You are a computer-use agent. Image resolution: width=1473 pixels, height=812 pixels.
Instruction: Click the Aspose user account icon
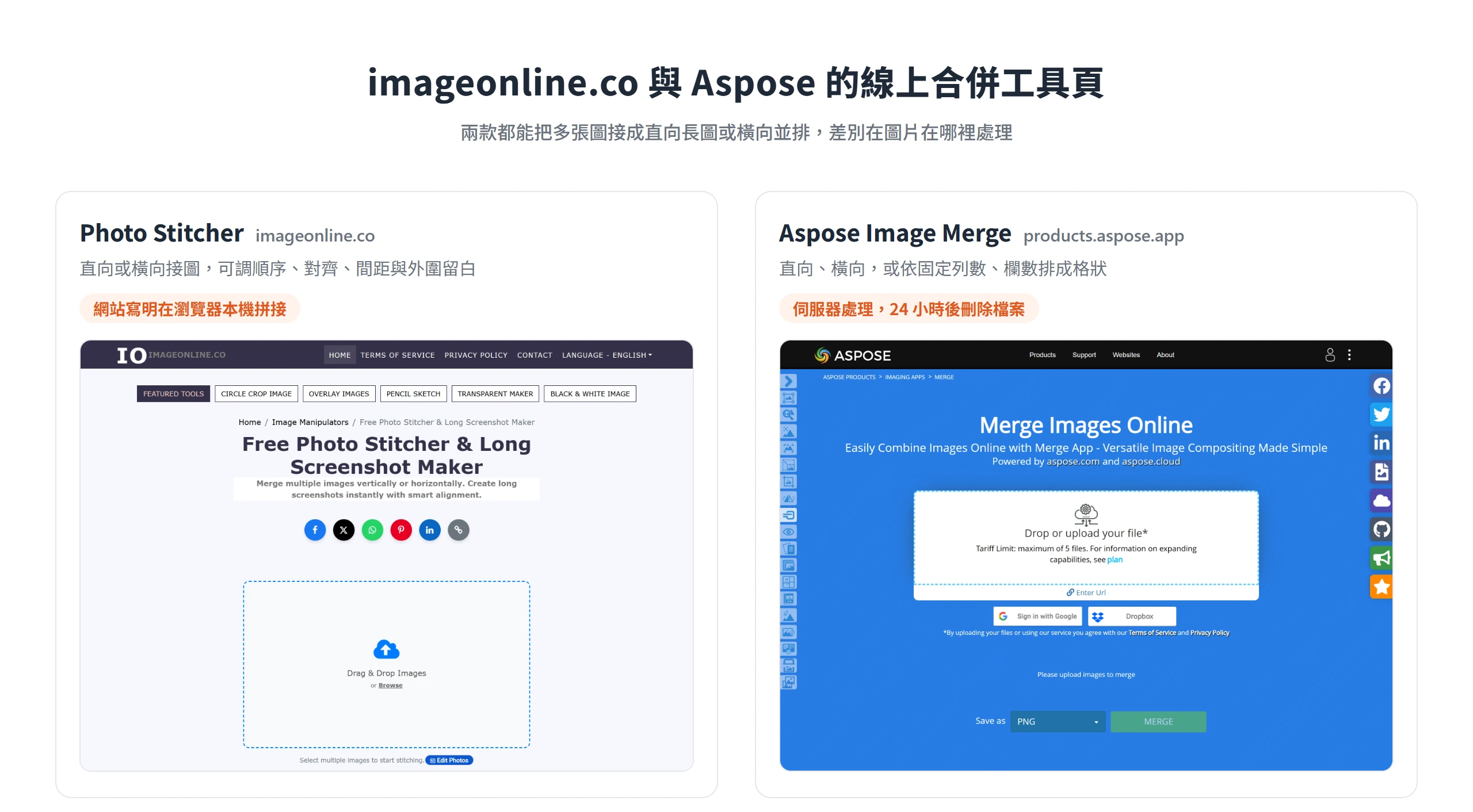point(1330,355)
